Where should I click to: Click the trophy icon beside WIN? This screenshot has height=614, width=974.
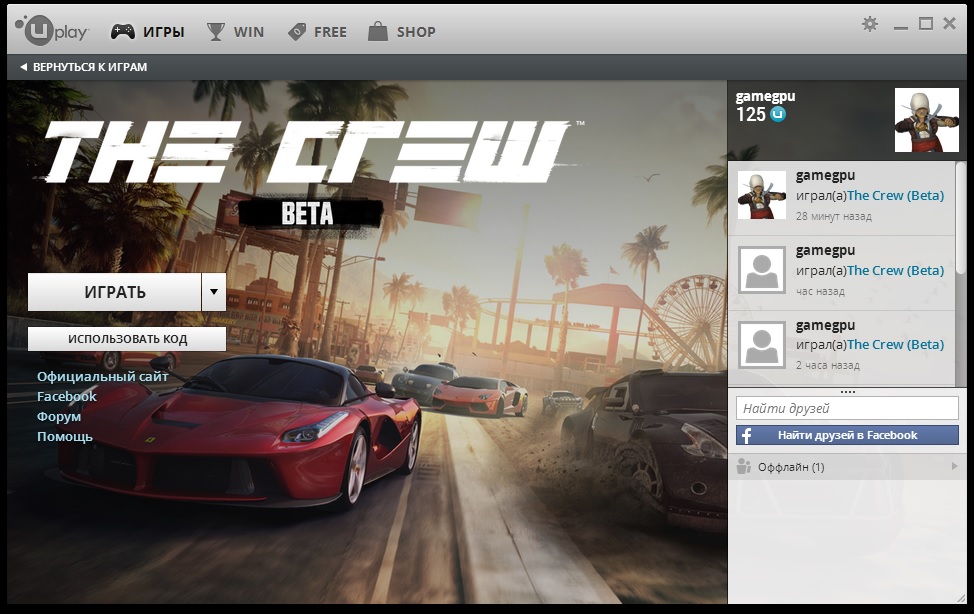[x=216, y=31]
